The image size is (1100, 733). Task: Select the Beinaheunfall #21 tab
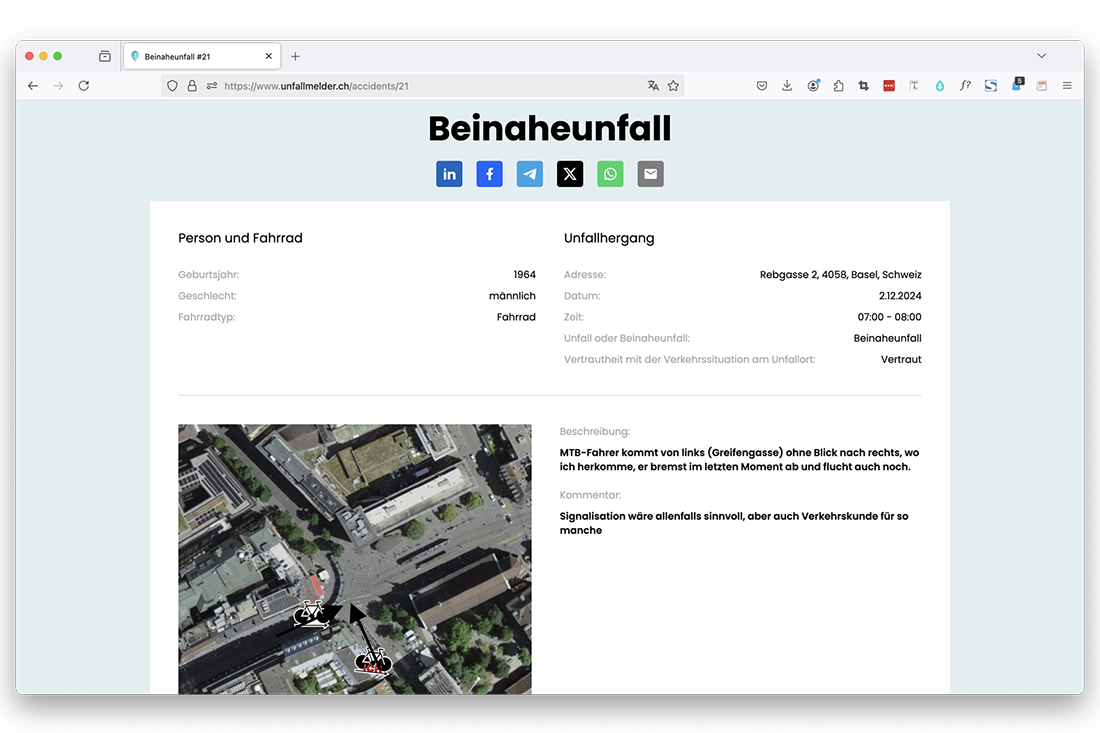tap(202, 56)
